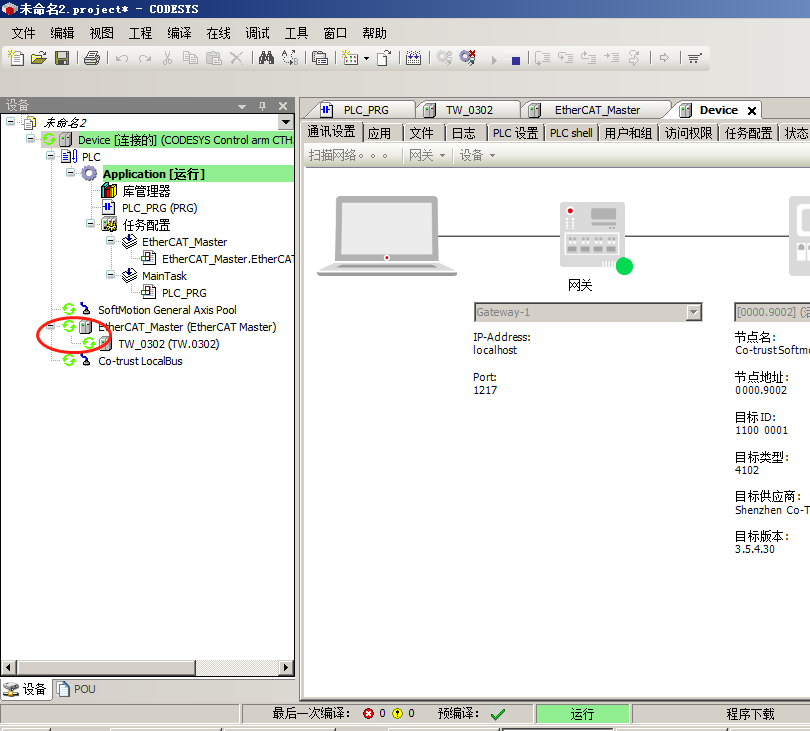Open the 帮助 menu
Screen dimensions: 810x731
[375, 33]
